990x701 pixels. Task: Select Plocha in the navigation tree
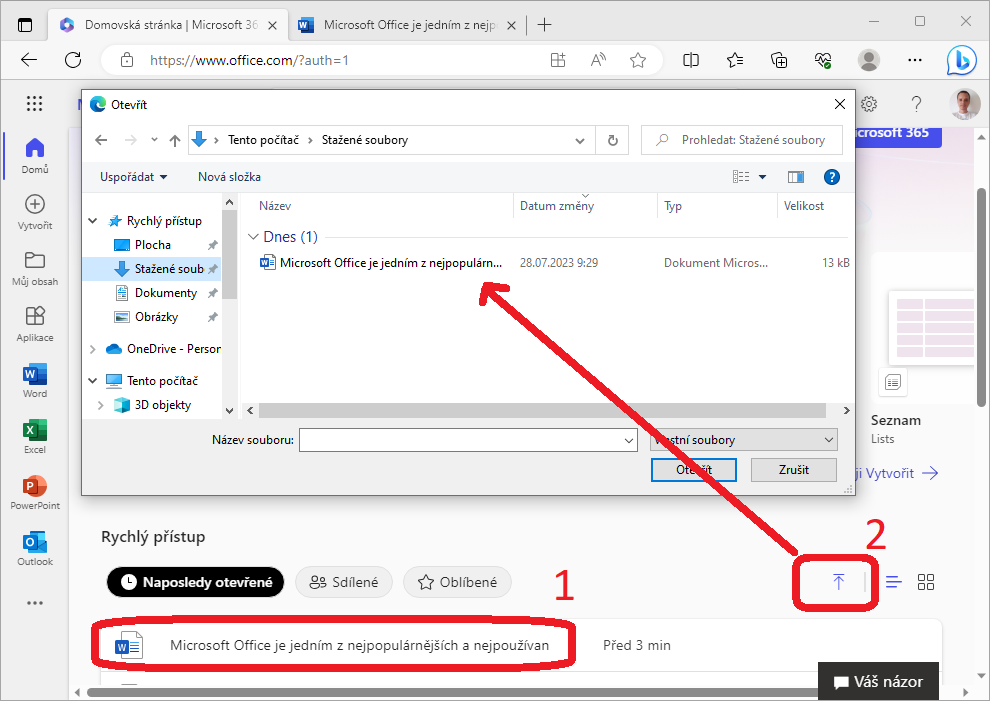tap(152, 244)
